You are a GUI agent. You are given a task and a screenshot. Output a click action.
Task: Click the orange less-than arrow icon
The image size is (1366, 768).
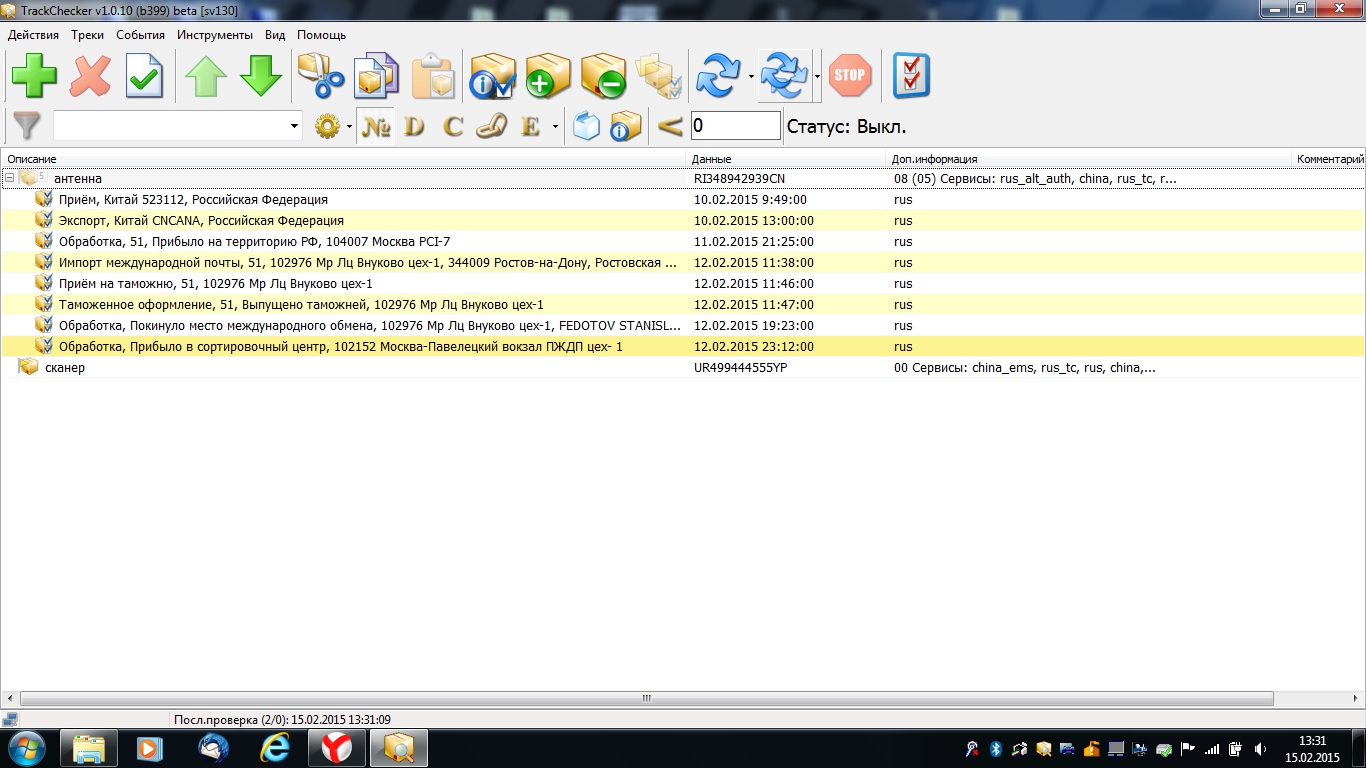pyautogui.click(x=670, y=126)
